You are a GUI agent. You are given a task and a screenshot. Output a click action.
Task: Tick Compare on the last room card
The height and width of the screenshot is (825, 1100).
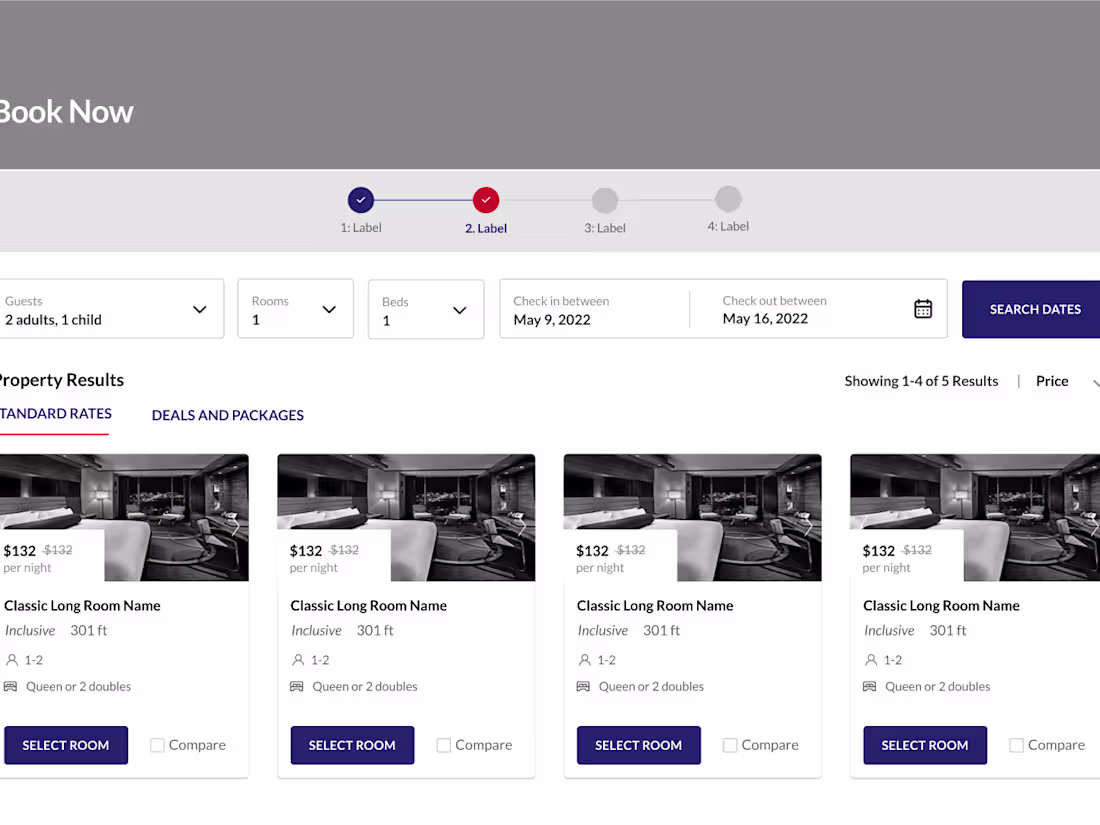click(1016, 744)
